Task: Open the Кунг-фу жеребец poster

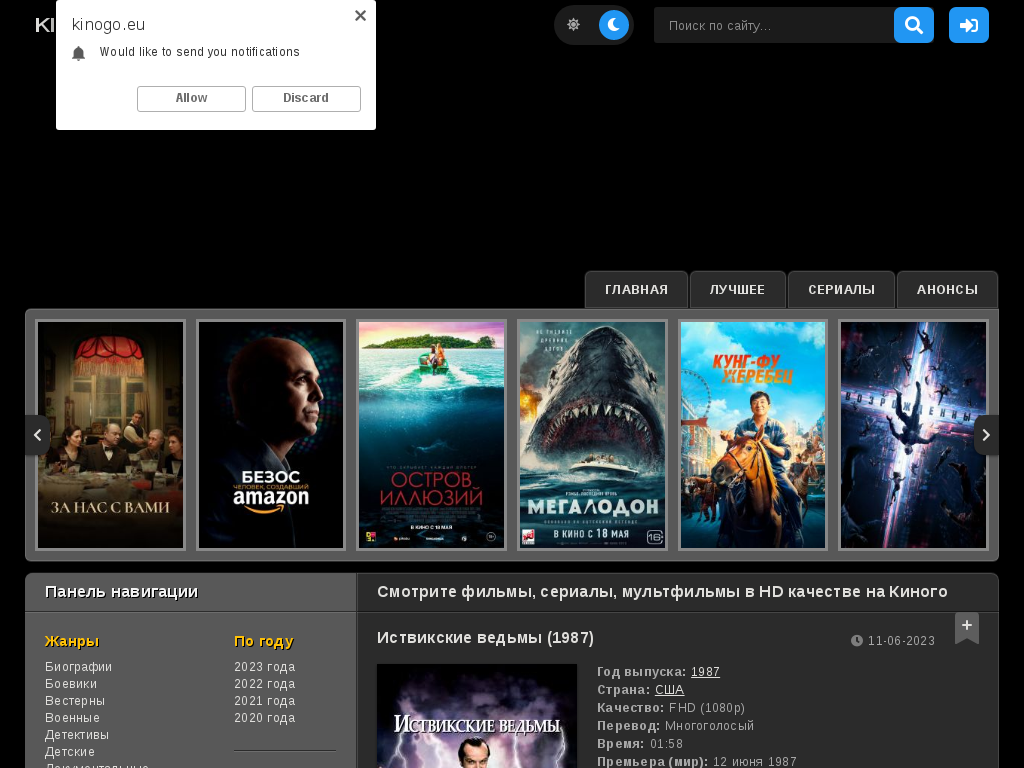Action: tap(753, 435)
